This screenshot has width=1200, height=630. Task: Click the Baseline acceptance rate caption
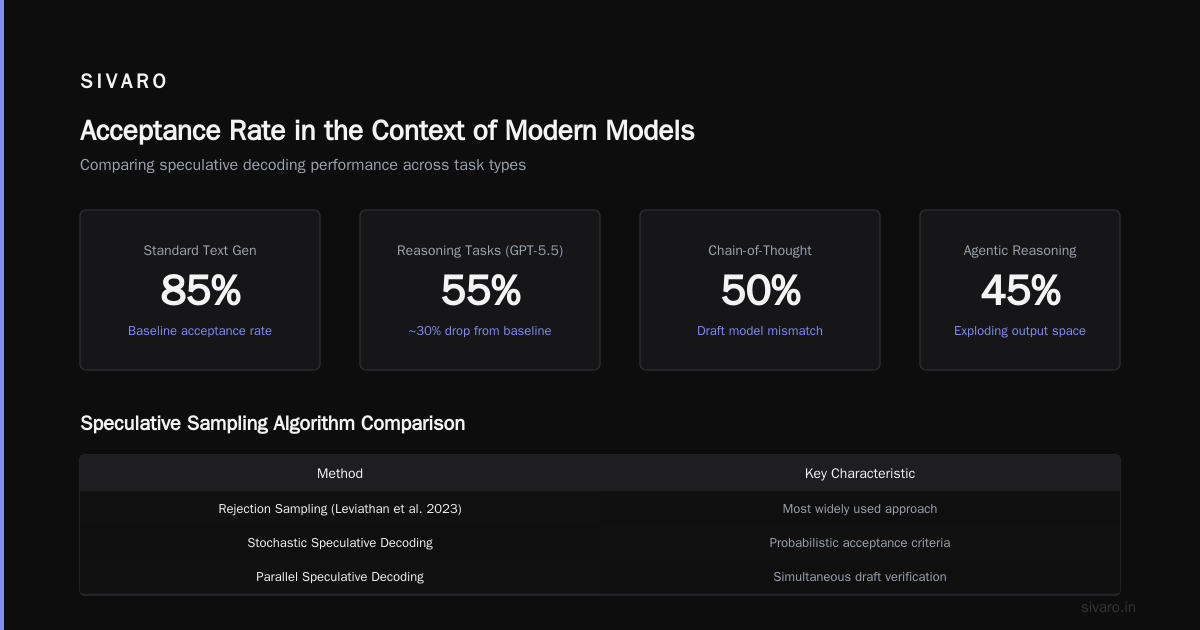200,331
